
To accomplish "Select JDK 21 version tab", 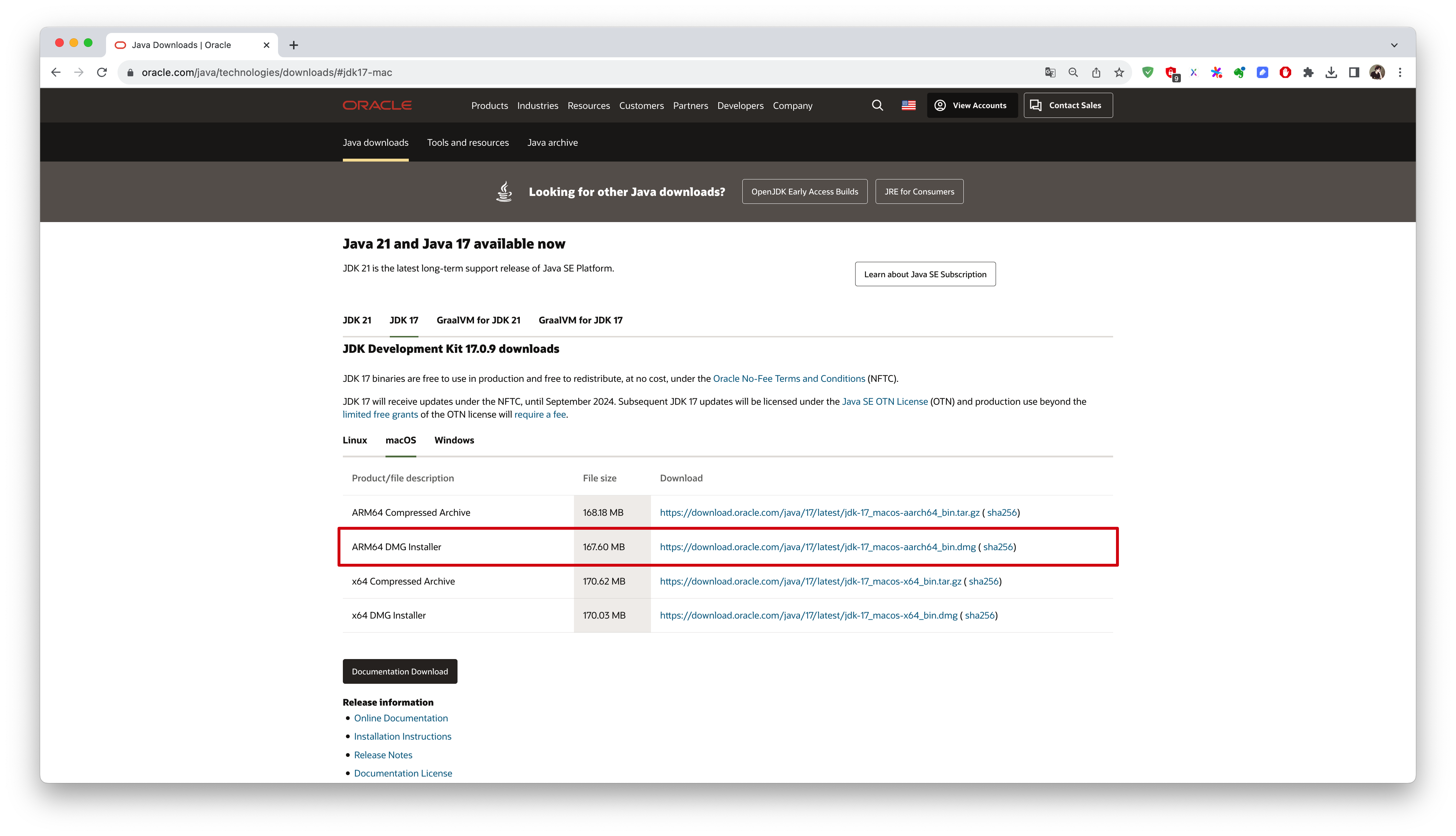I will 356,319.
